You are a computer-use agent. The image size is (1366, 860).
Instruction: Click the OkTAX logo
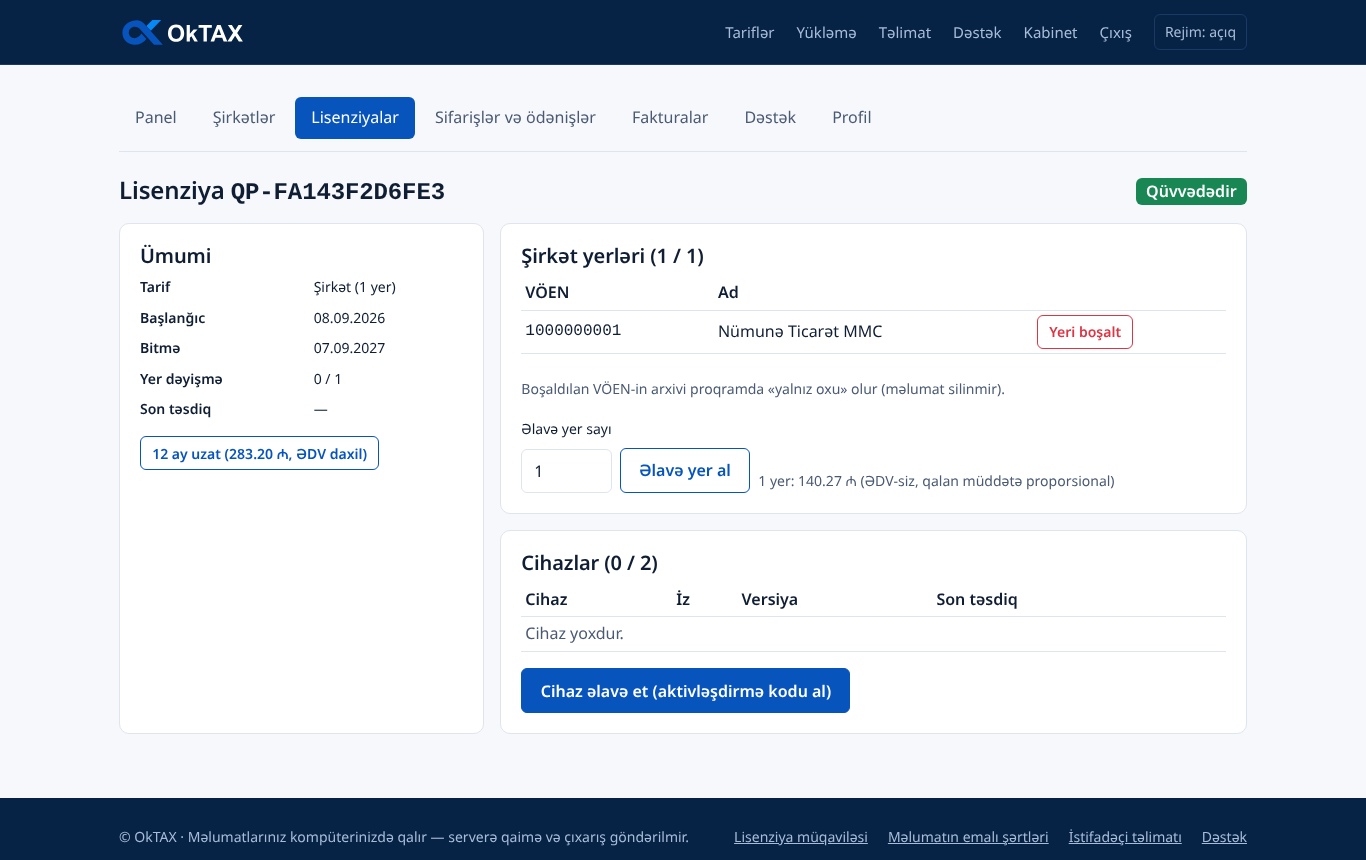point(182,33)
